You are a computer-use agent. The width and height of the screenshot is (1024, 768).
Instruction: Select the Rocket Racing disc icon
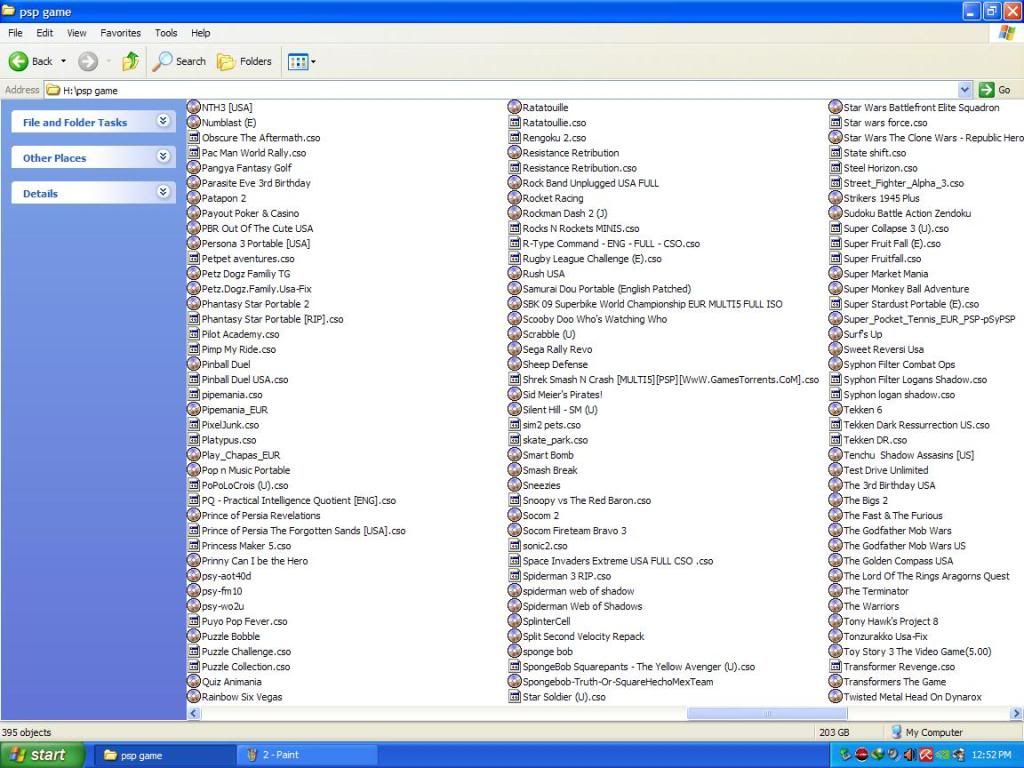click(514, 197)
